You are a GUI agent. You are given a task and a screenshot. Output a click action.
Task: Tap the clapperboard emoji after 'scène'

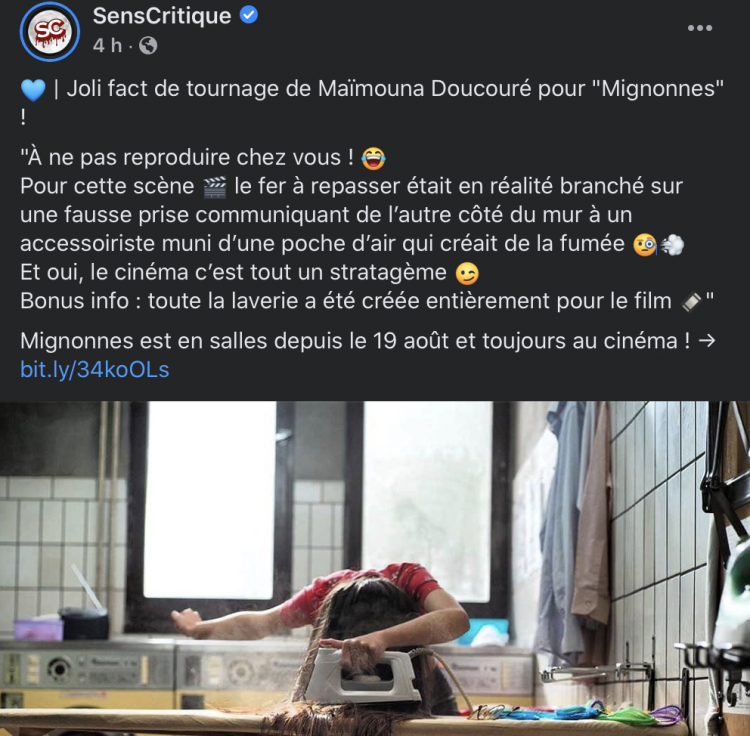(x=215, y=187)
